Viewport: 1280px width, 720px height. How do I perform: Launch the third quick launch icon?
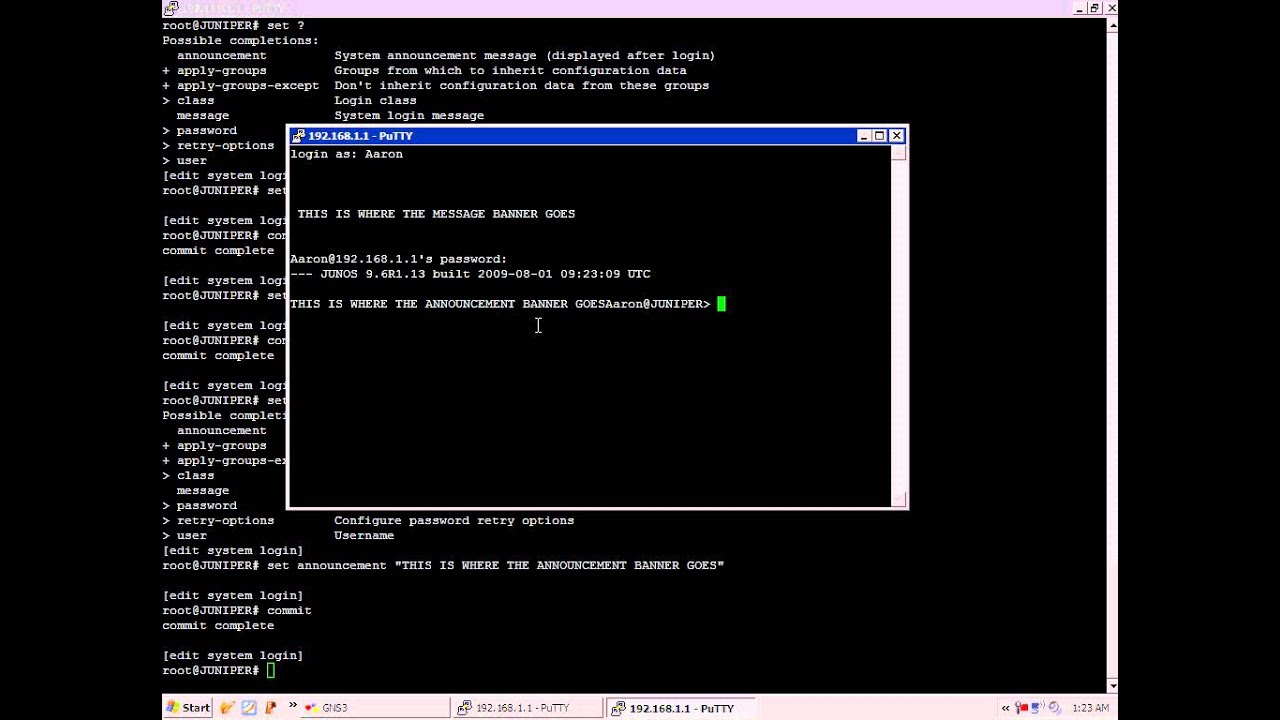point(270,708)
